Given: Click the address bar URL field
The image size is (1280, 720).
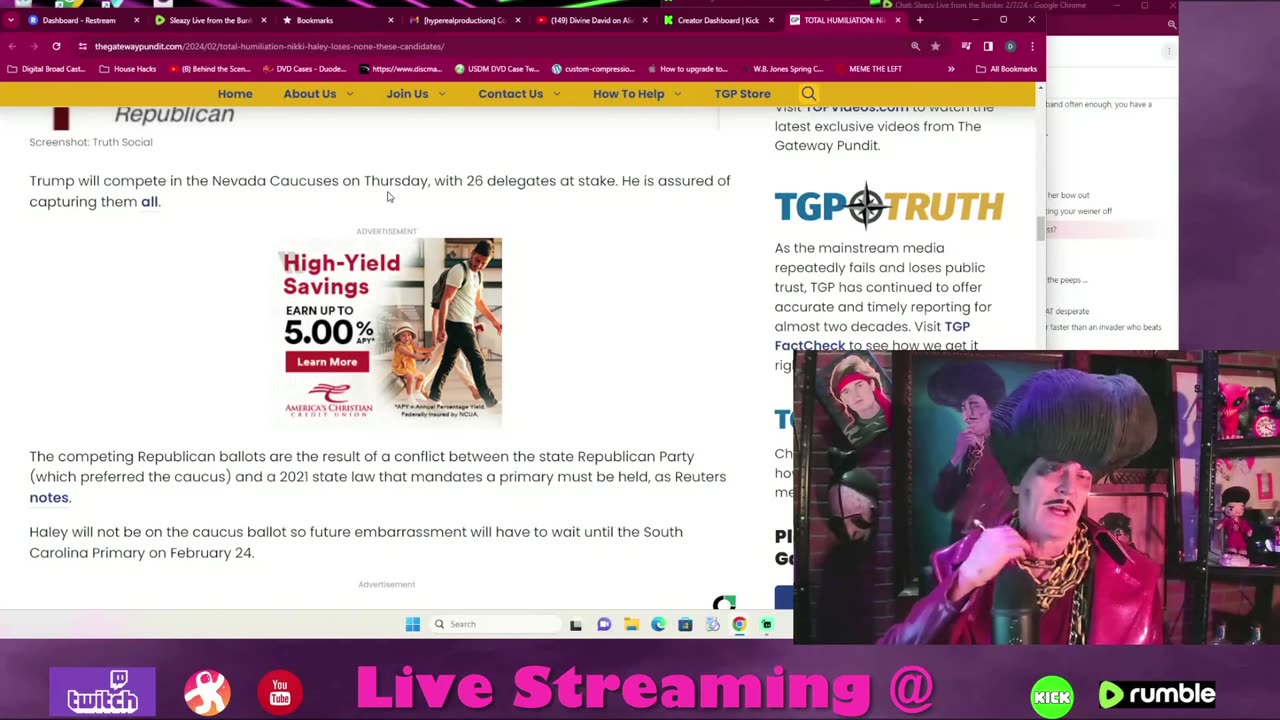Looking at the screenshot, I should pos(490,46).
